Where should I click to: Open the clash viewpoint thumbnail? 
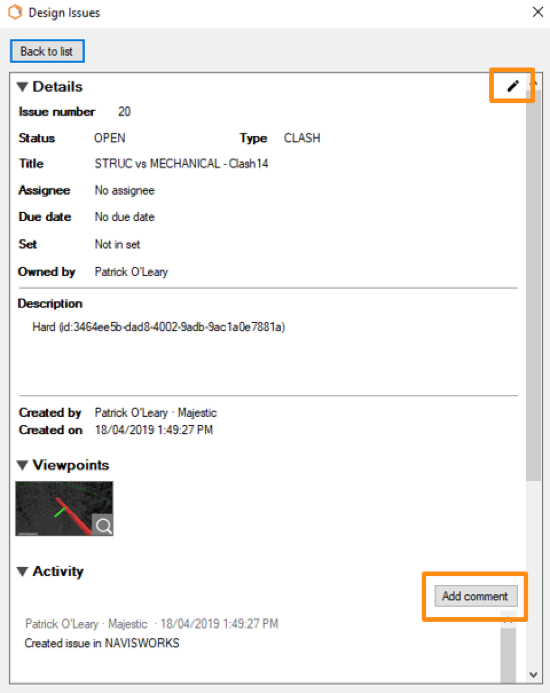pos(64,508)
